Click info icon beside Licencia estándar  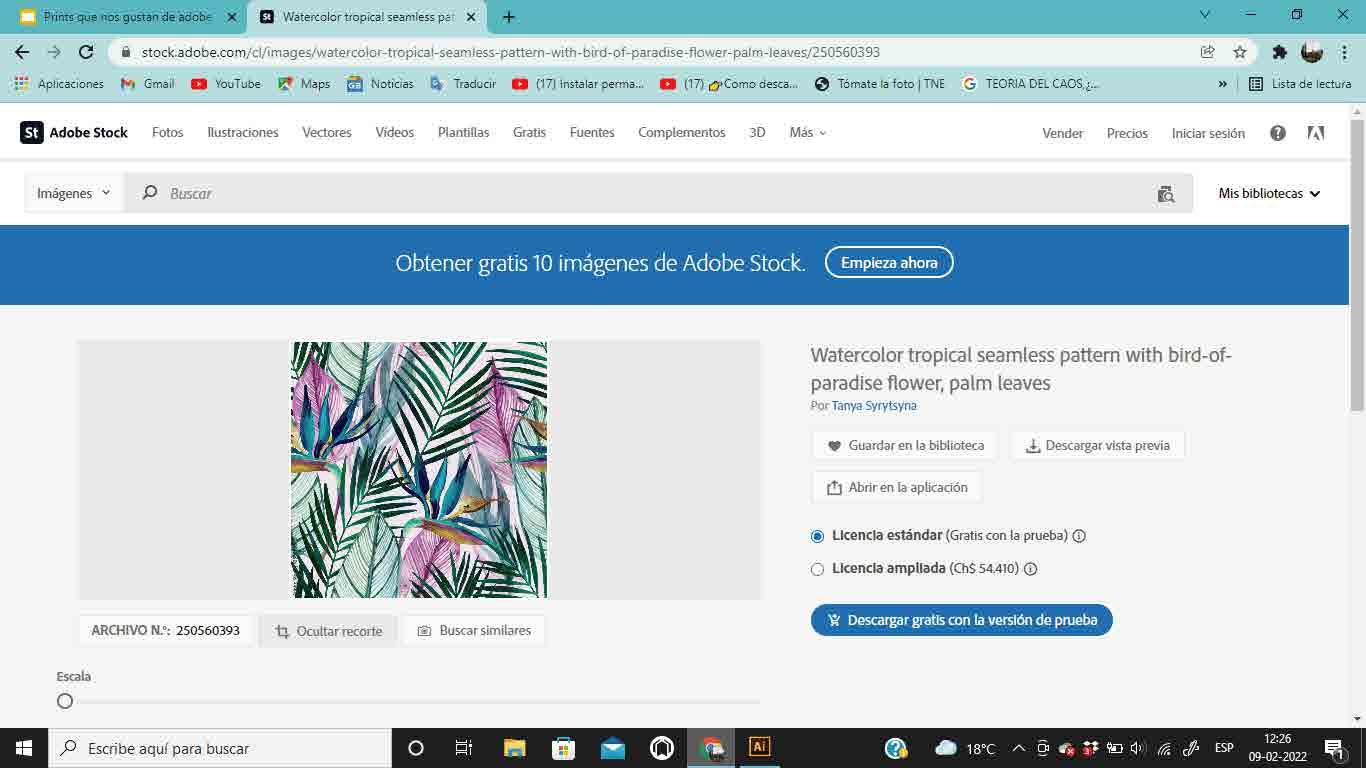[1079, 536]
